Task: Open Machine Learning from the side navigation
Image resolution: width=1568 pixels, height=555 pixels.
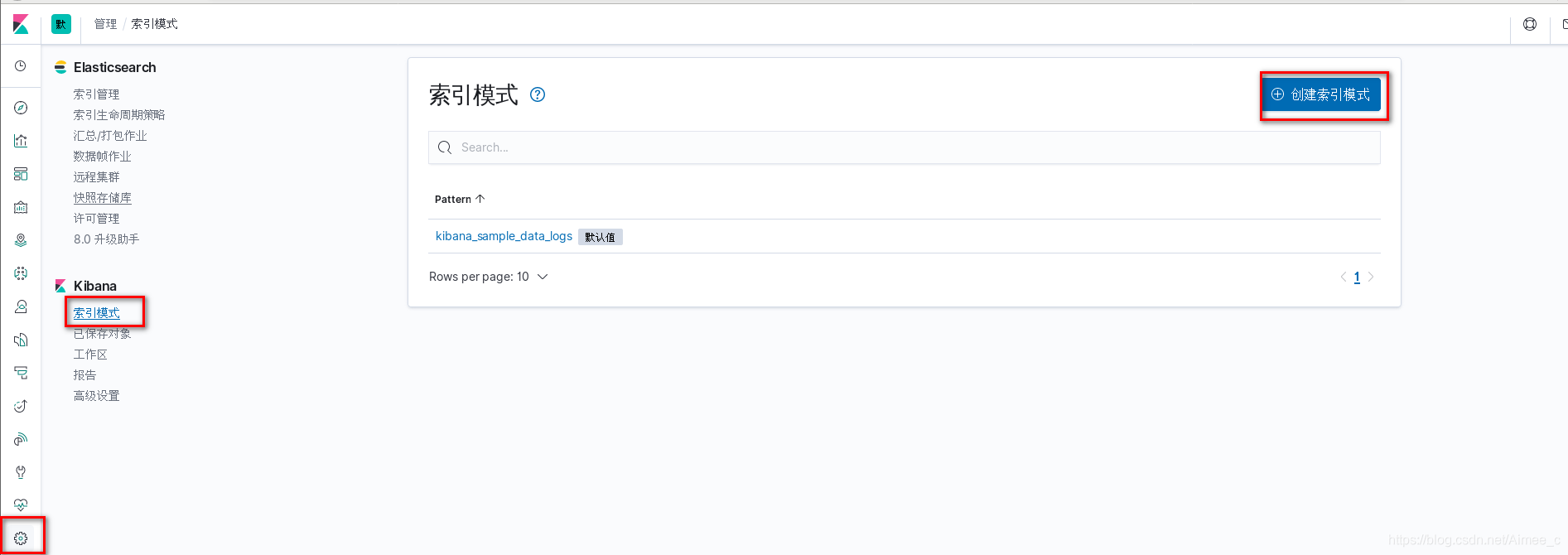Action: tap(21, 273)
